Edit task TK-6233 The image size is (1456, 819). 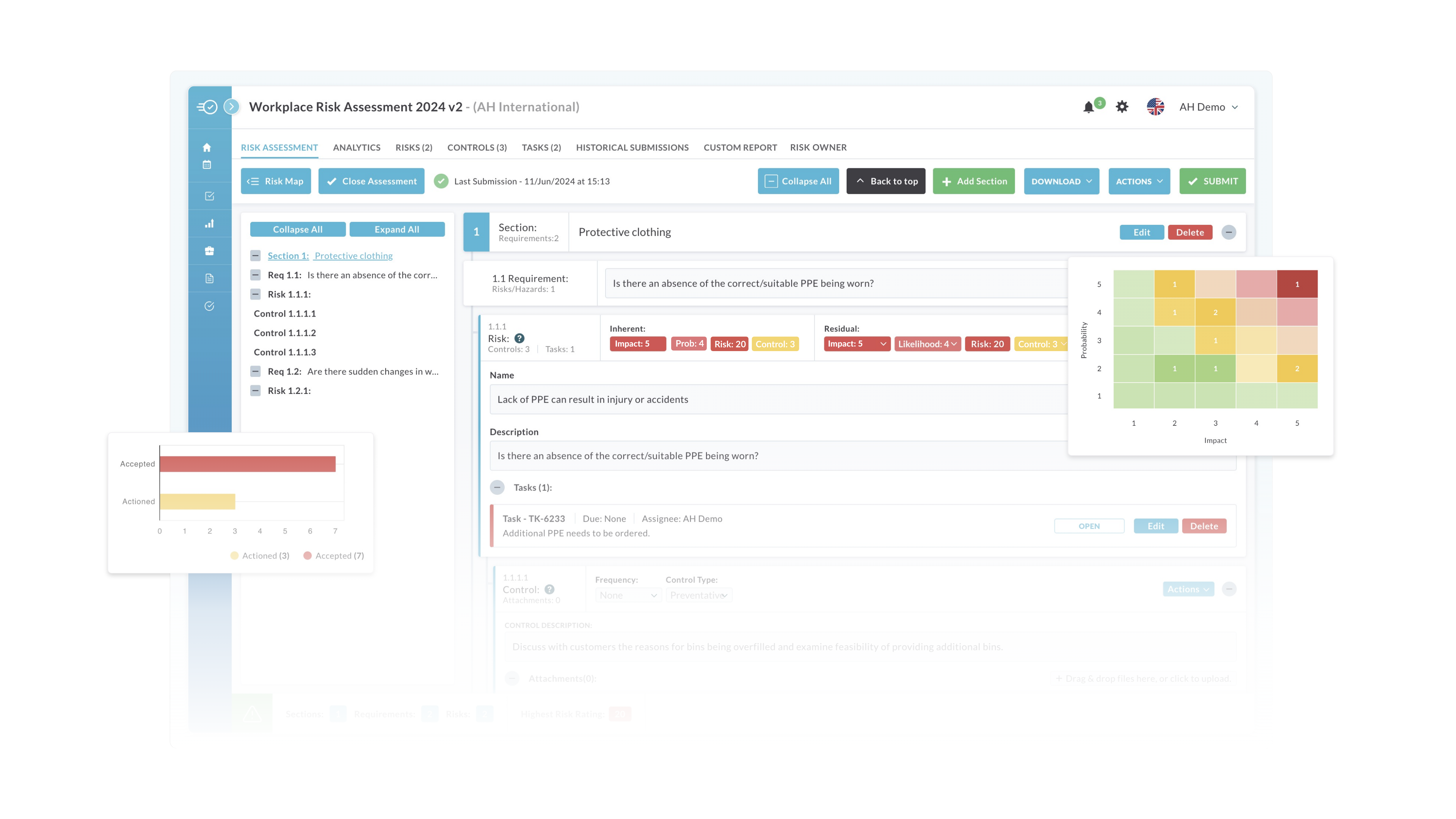click(x=1155, y=526)
